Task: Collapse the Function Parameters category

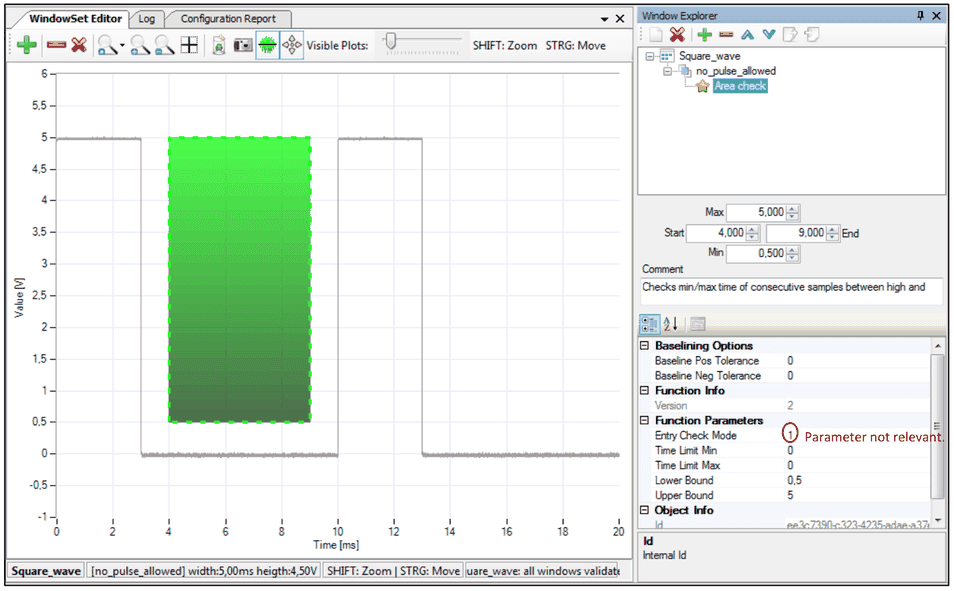Action: click(644, 421)
